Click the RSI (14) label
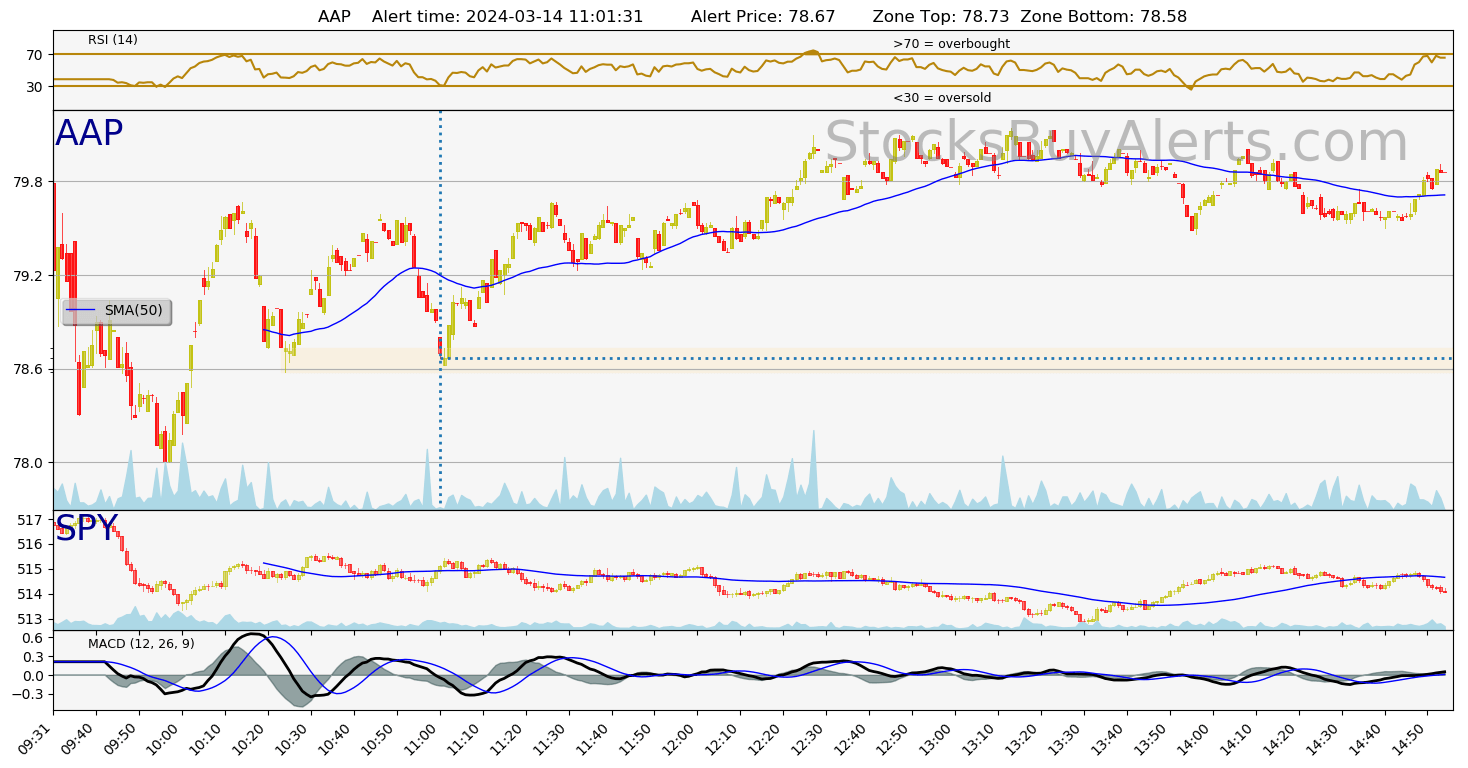Viewport: 1468px width, 768px height. click(x=113, y=40)
